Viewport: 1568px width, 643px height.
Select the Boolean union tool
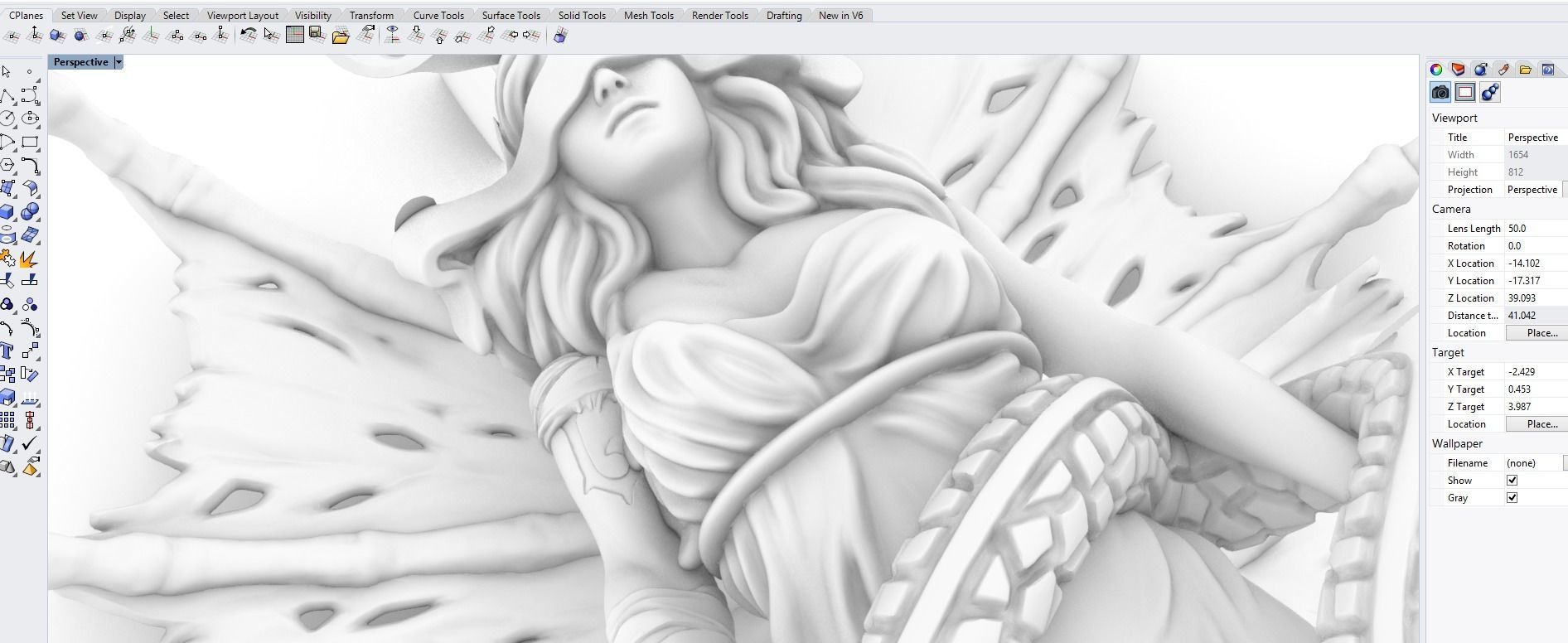[30, 212]
